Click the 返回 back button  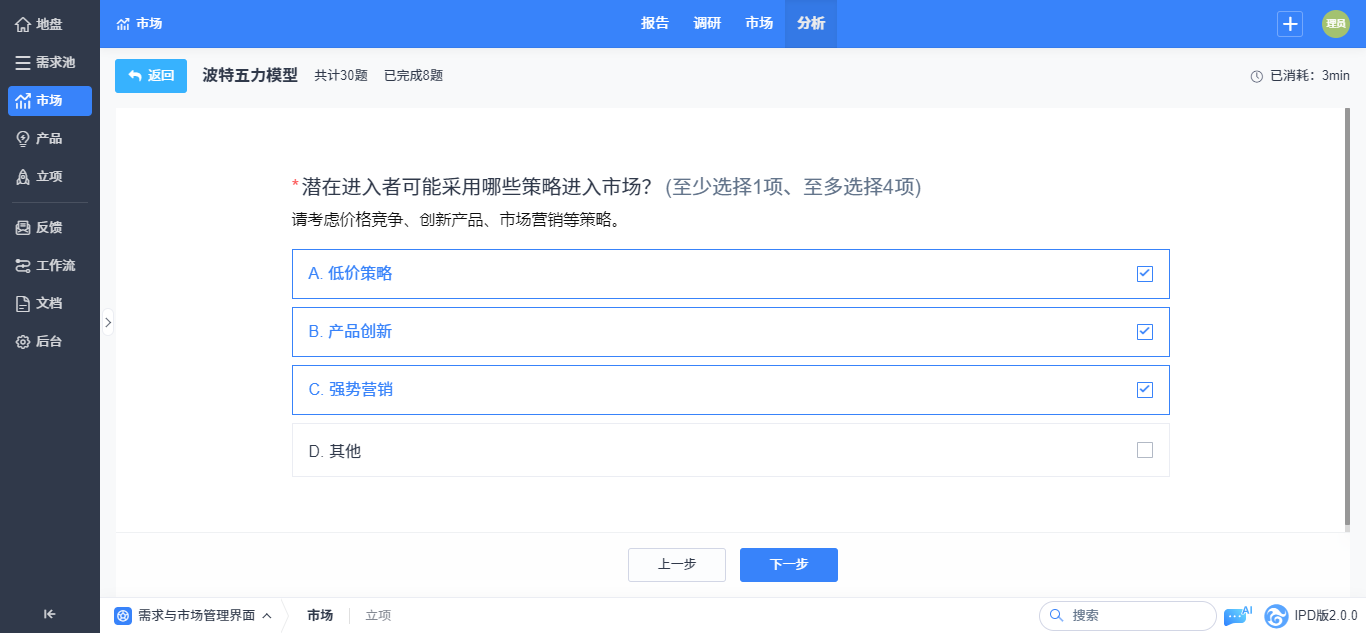(x=151, y=76)
